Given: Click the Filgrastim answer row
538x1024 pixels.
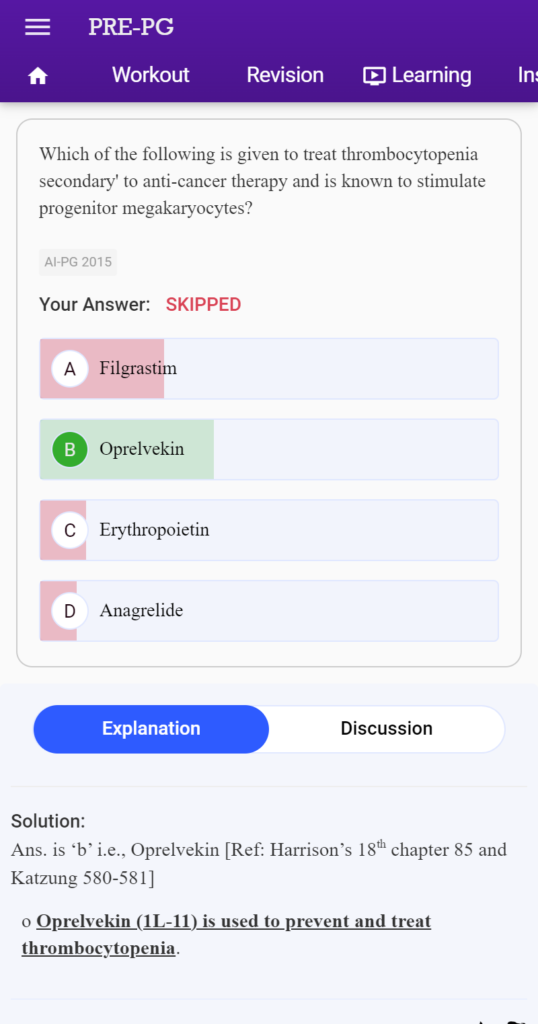Looking at the screenshot, I should tap(269, 369).
